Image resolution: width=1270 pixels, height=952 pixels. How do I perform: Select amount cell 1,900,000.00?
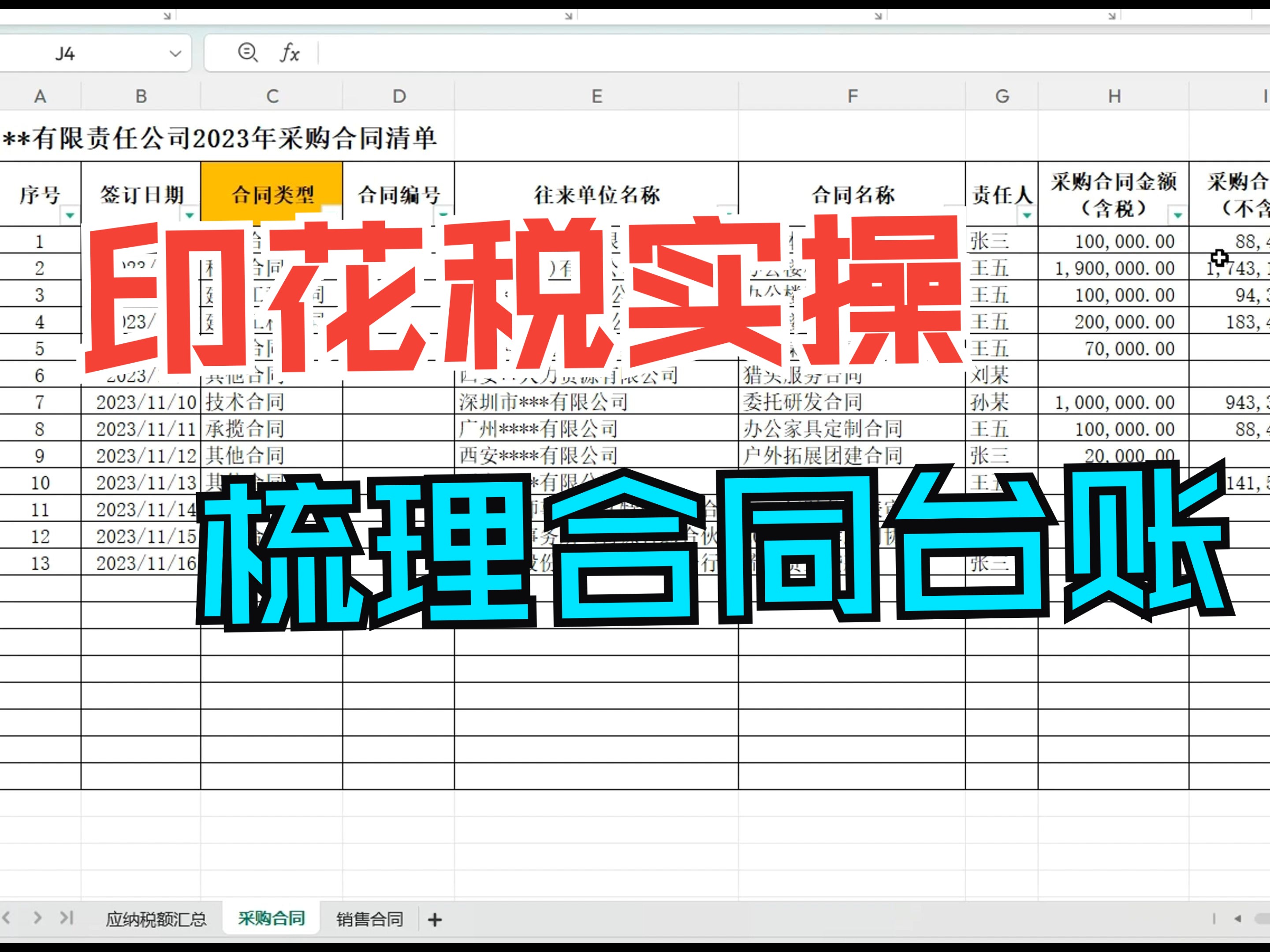coord(1114,268)
